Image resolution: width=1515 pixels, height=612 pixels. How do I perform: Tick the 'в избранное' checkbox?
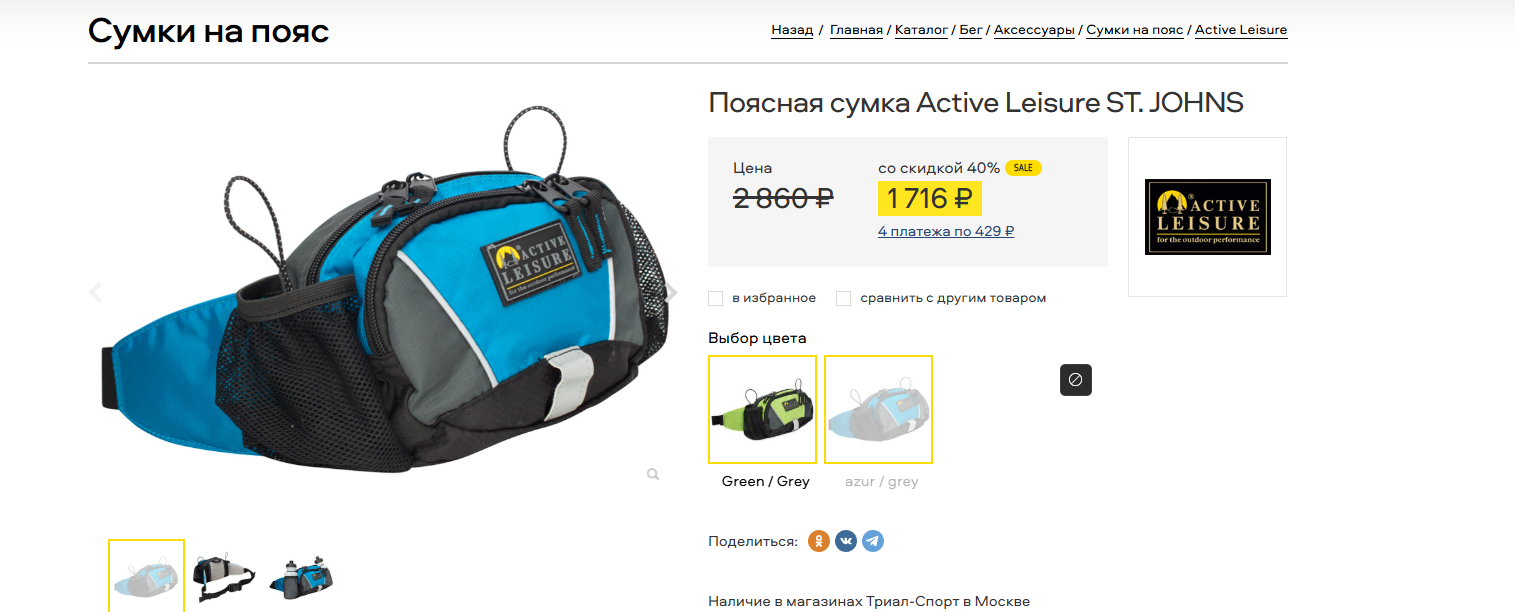[x=715, y=298]
